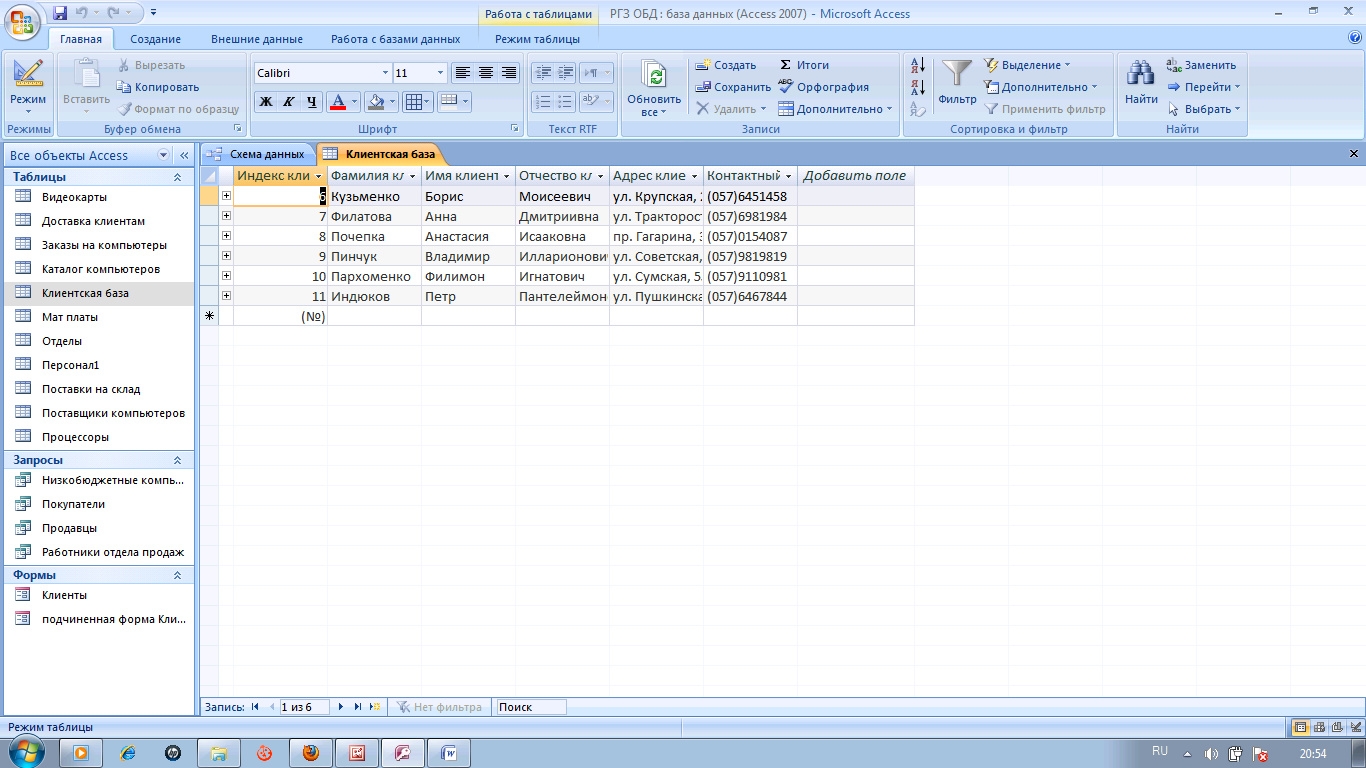Click the Поиск search box
The height and width of the screenshot is (768, 1366).
(531, 707)
